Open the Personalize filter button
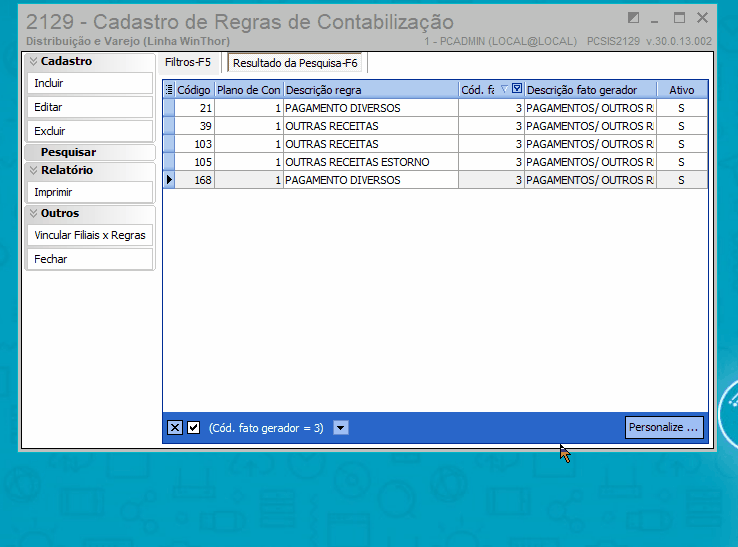738x547 pixels. pos(664,427)
